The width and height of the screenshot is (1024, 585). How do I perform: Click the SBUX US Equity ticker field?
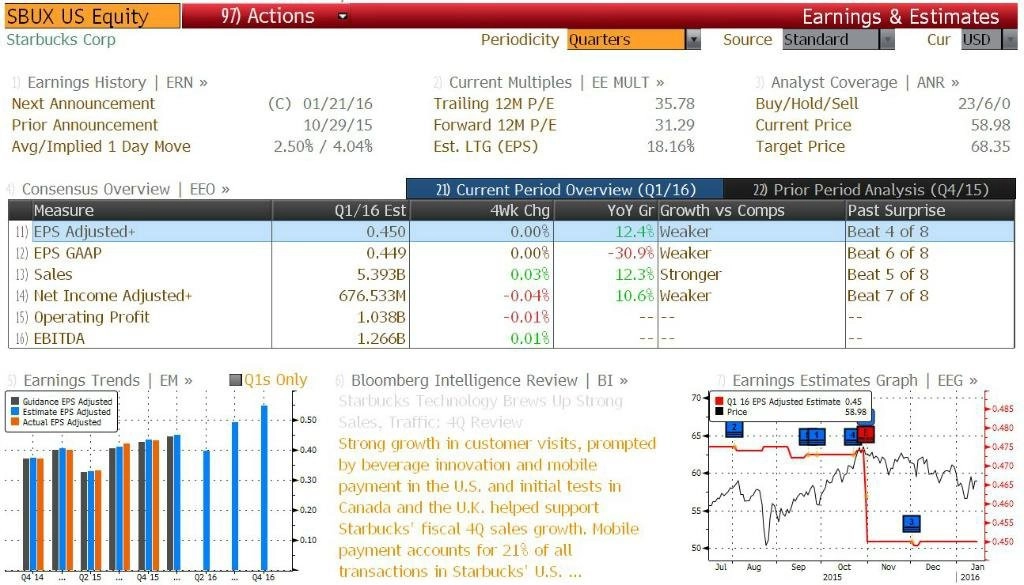91,16
